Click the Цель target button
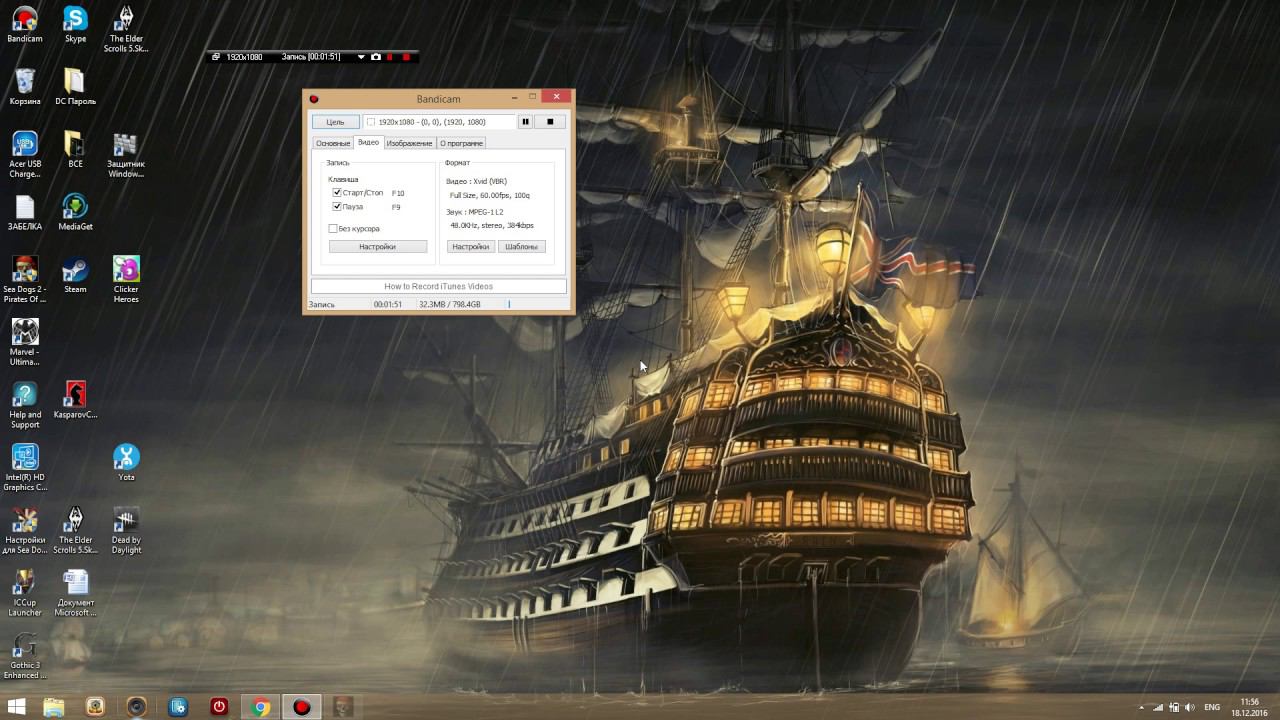 pyautogui.click(x=335, y=122)
